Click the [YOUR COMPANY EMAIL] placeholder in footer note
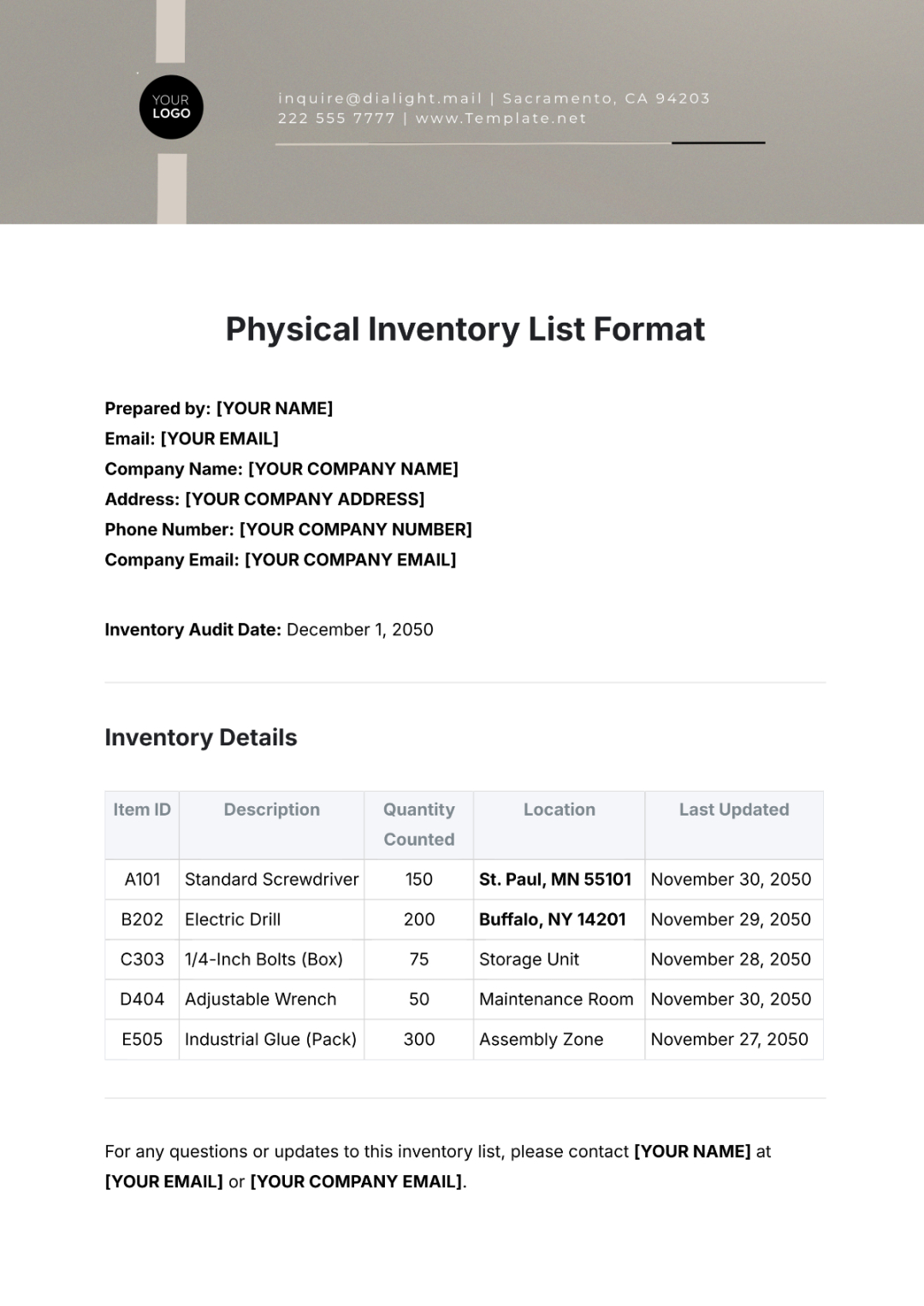Image resolution: width=924 pixels, height=1306 pixels. click(356, 1182)
